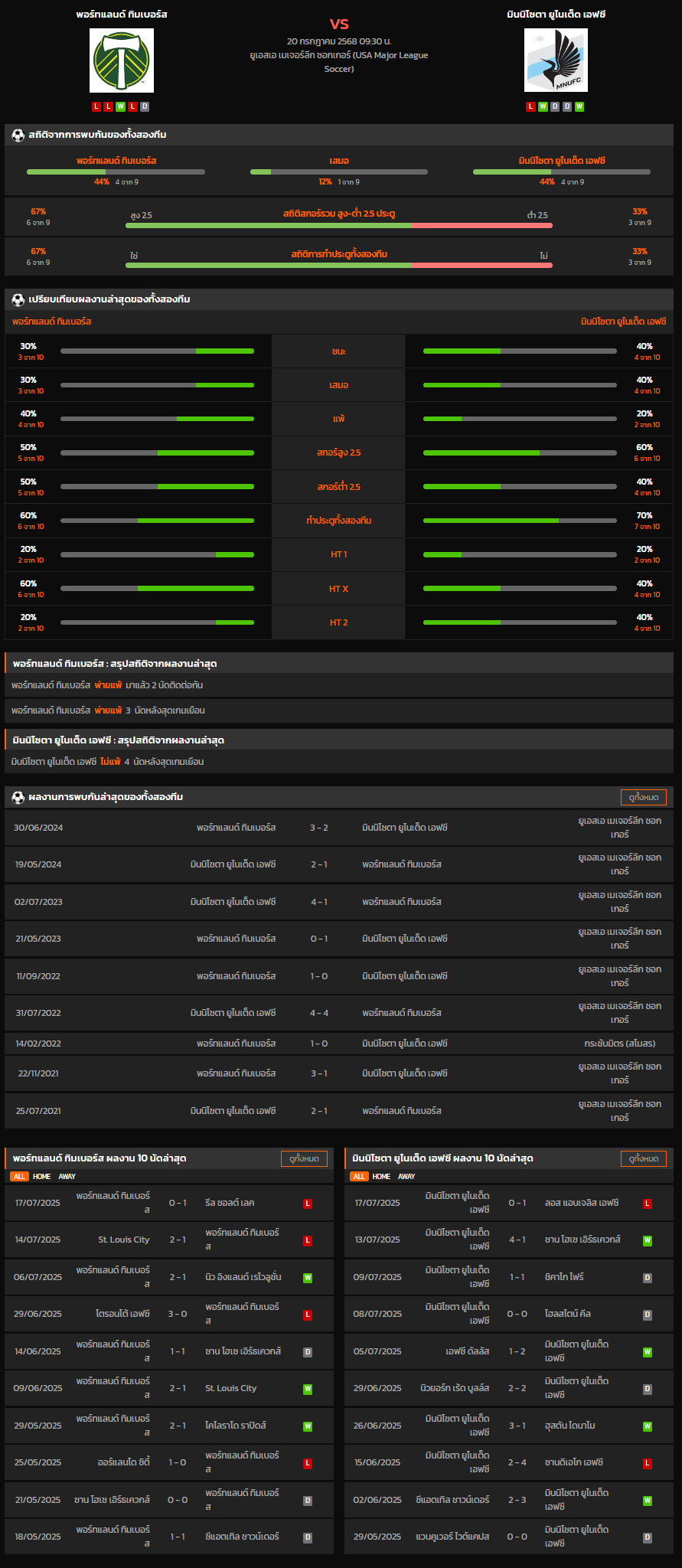Click L badge for 17/07/2025 Minnesota 0-1 match
Image resolution: width=682 pixels, height=1568 pixels.
(x=648, y=1204)
